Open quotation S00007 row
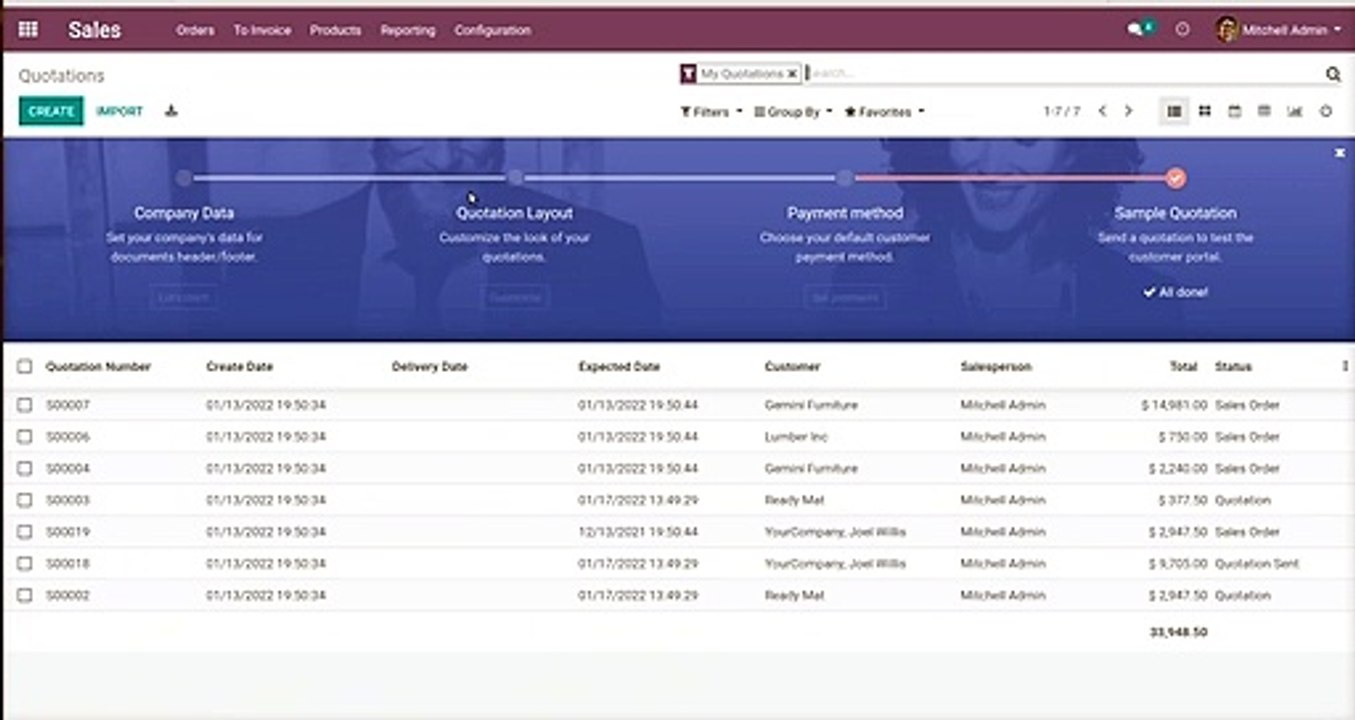This screenshot has height=720, width=1355. (677, 405)
